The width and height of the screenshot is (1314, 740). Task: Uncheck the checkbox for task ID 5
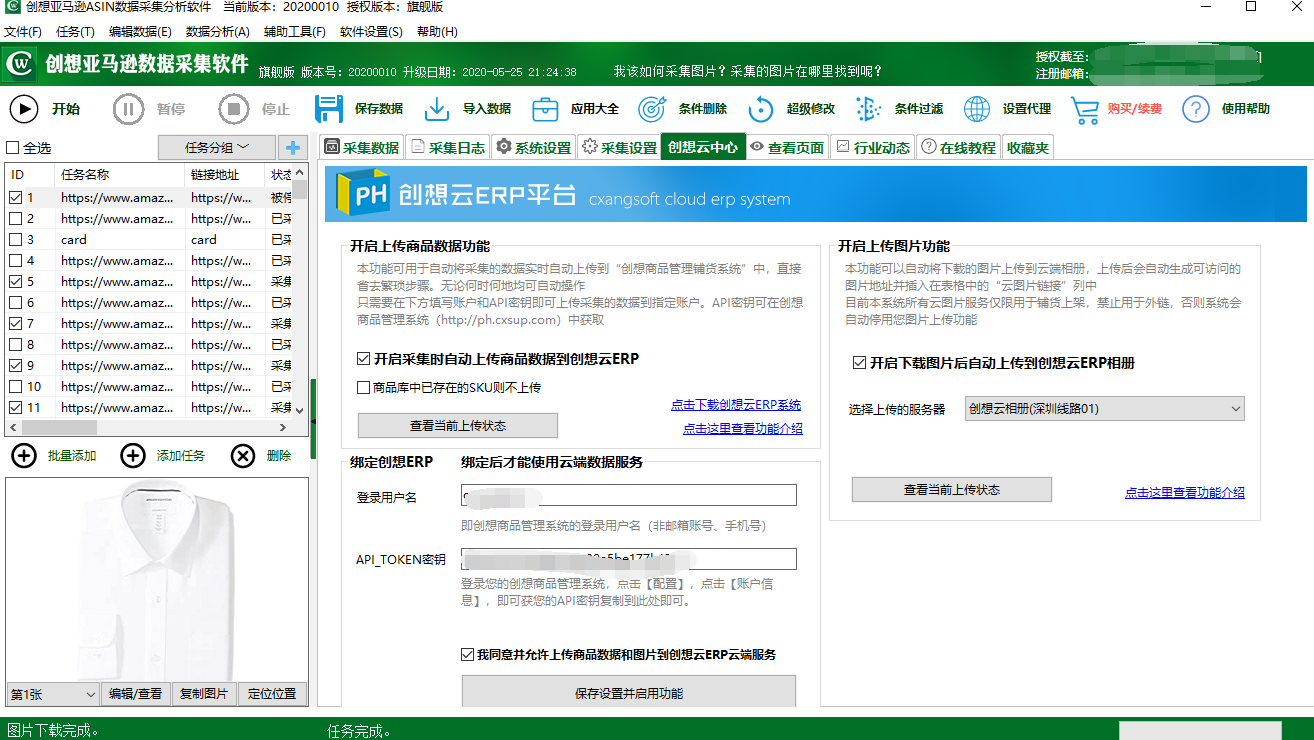[15, 282]
